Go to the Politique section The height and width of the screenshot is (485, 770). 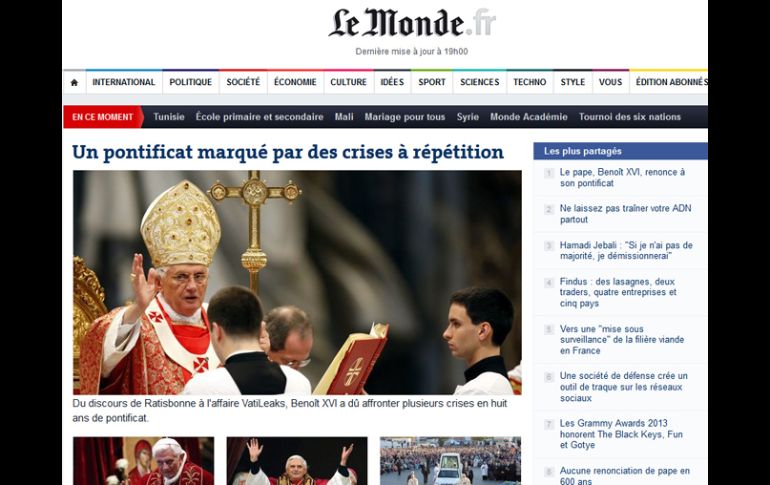(191, 82)
